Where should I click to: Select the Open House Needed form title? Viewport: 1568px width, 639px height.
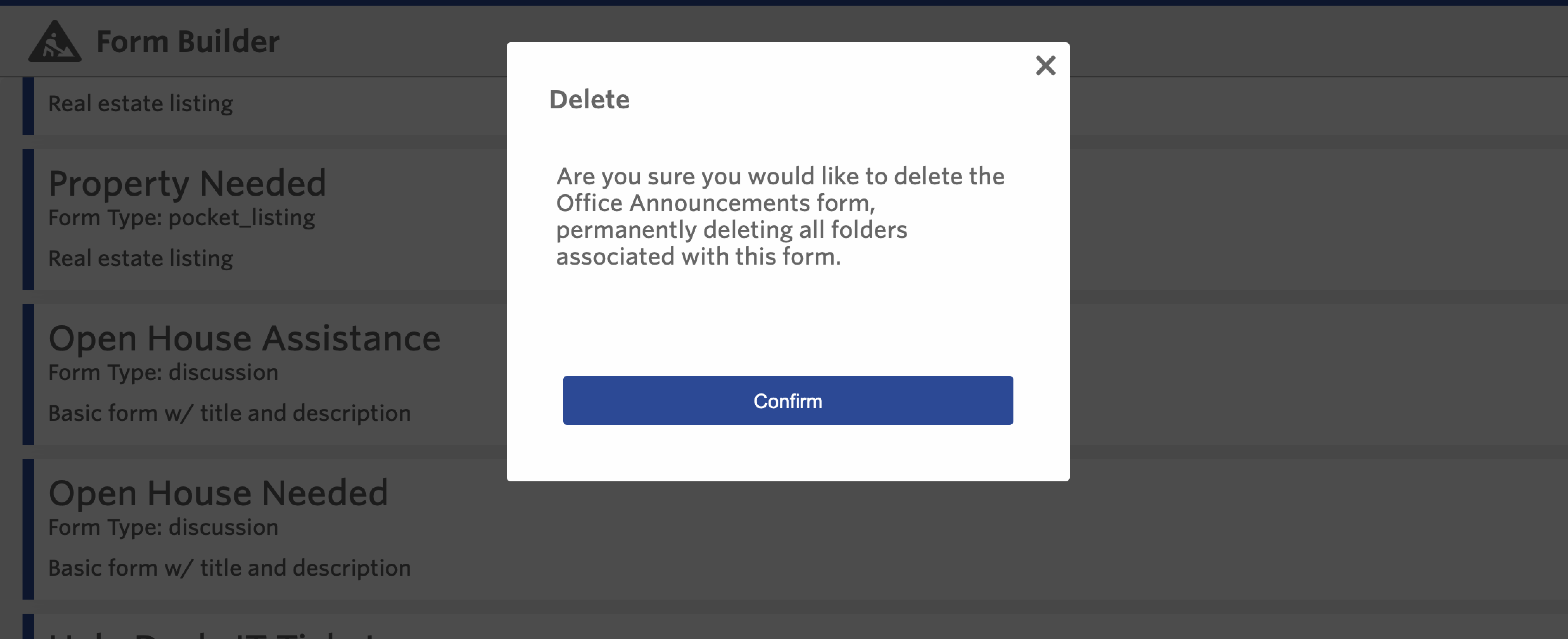[218, 492]
